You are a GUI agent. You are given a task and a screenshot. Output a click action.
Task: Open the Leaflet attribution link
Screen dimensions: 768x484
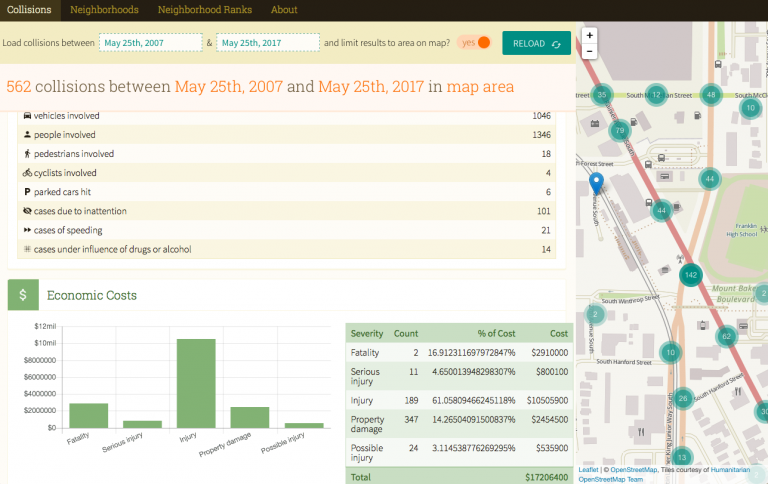(588, 470)
